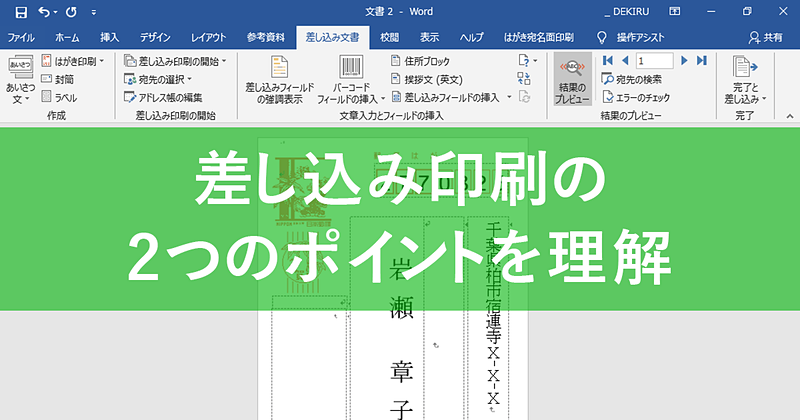Select the 差し込み文書 tab
The image size is (800, 420).
pyautogui.click(x=332, y=37)
